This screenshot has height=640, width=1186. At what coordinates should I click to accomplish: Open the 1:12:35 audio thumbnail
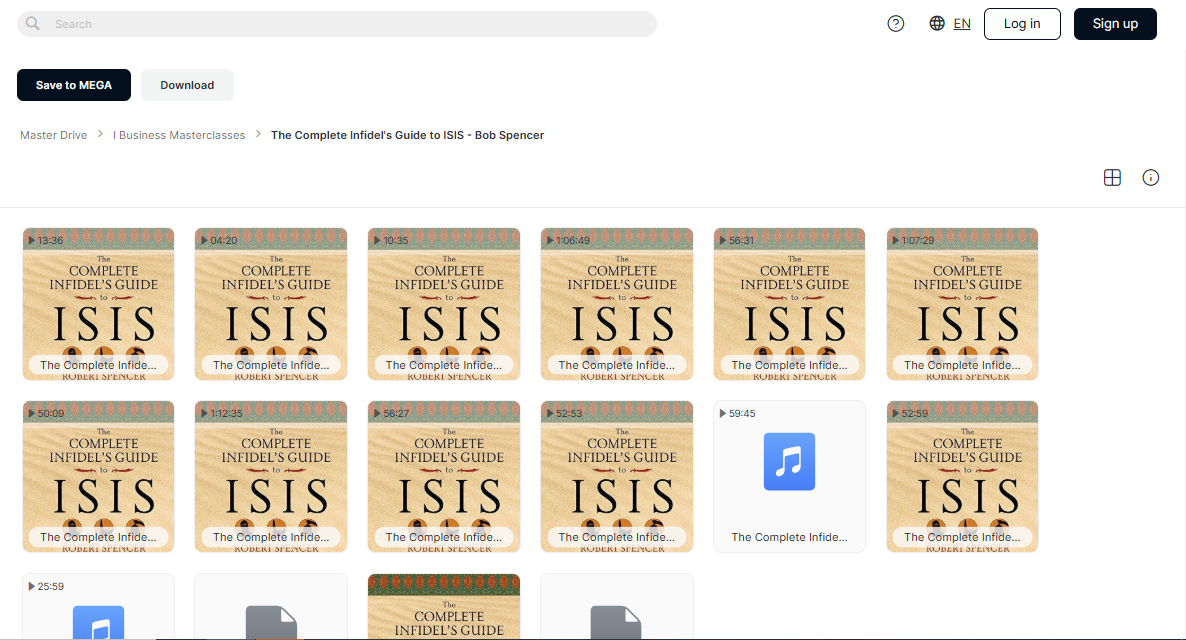[x=271, y=477]
